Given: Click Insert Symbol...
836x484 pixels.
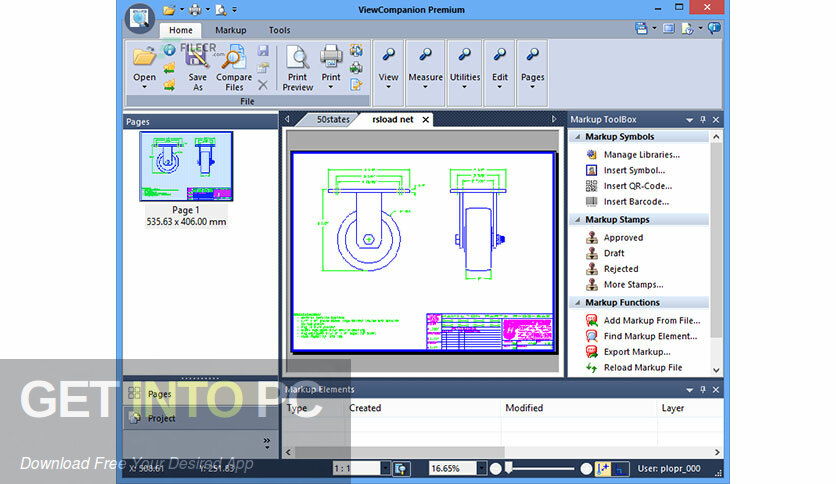Looking at the screenshot, I should (x=625, y=171).
